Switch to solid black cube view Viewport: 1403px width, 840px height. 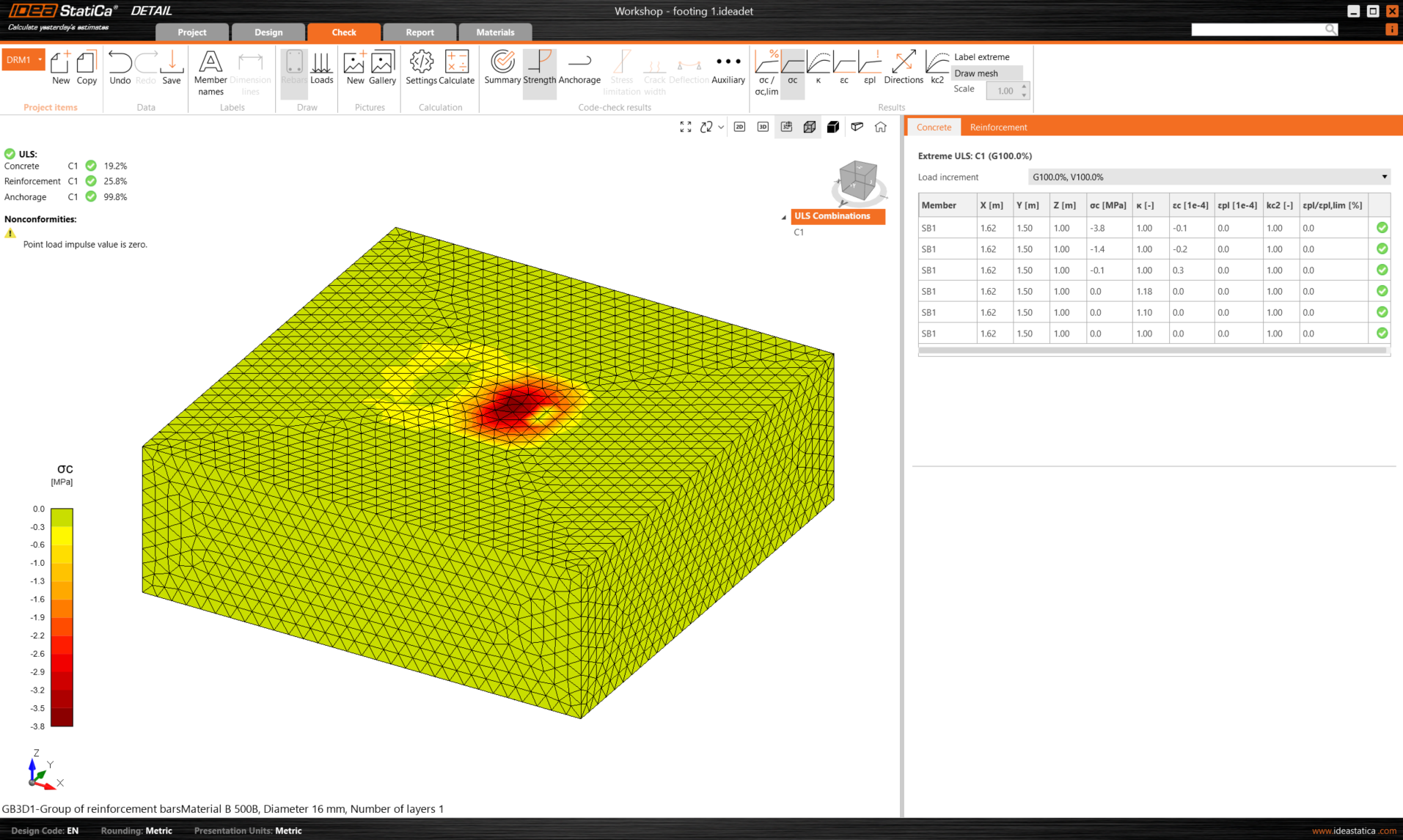tap(832, 127)
